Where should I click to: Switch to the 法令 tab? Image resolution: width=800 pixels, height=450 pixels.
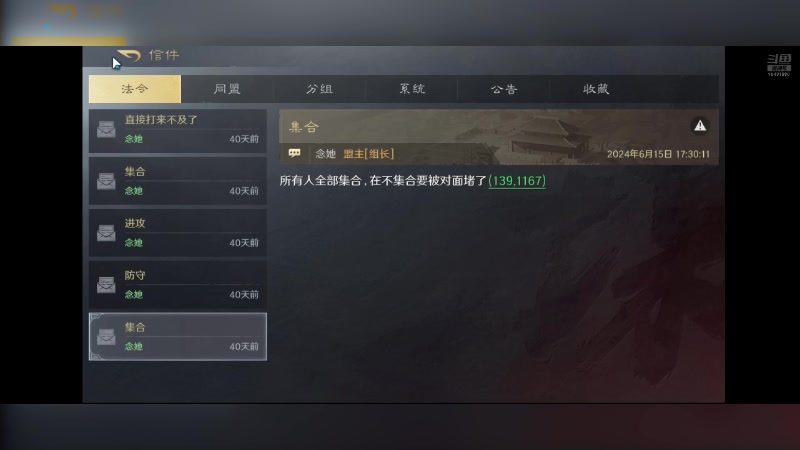135,89
